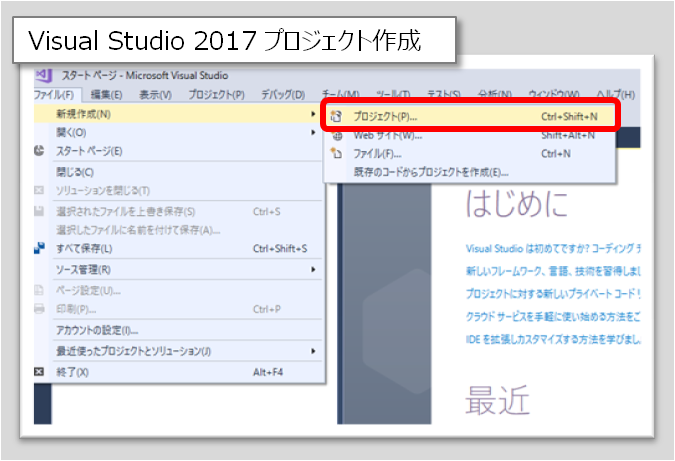The width and height of the screenshot is (675, 461).
Task: Open the 編集(E) menu
Action: 107,94
